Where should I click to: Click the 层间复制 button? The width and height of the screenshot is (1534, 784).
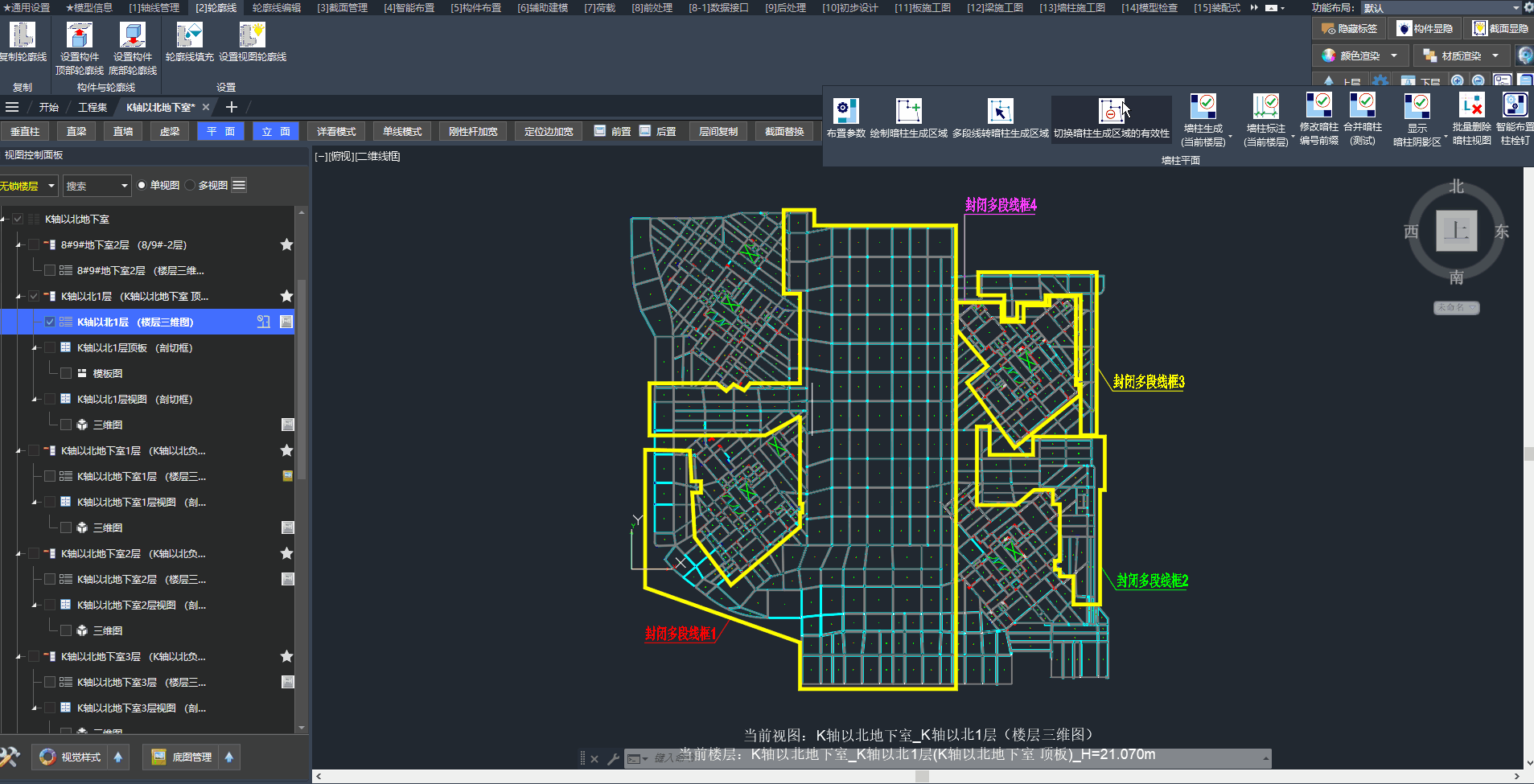tap(718, 132)
